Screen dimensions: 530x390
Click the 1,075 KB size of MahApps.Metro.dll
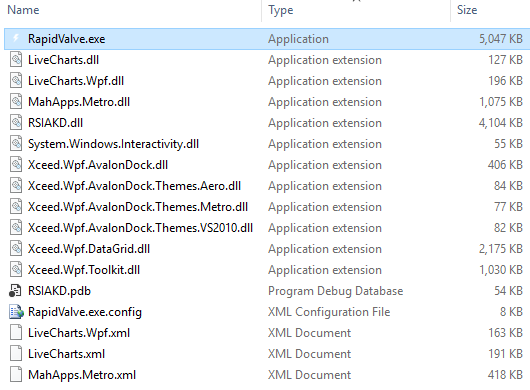coord(501,102)
